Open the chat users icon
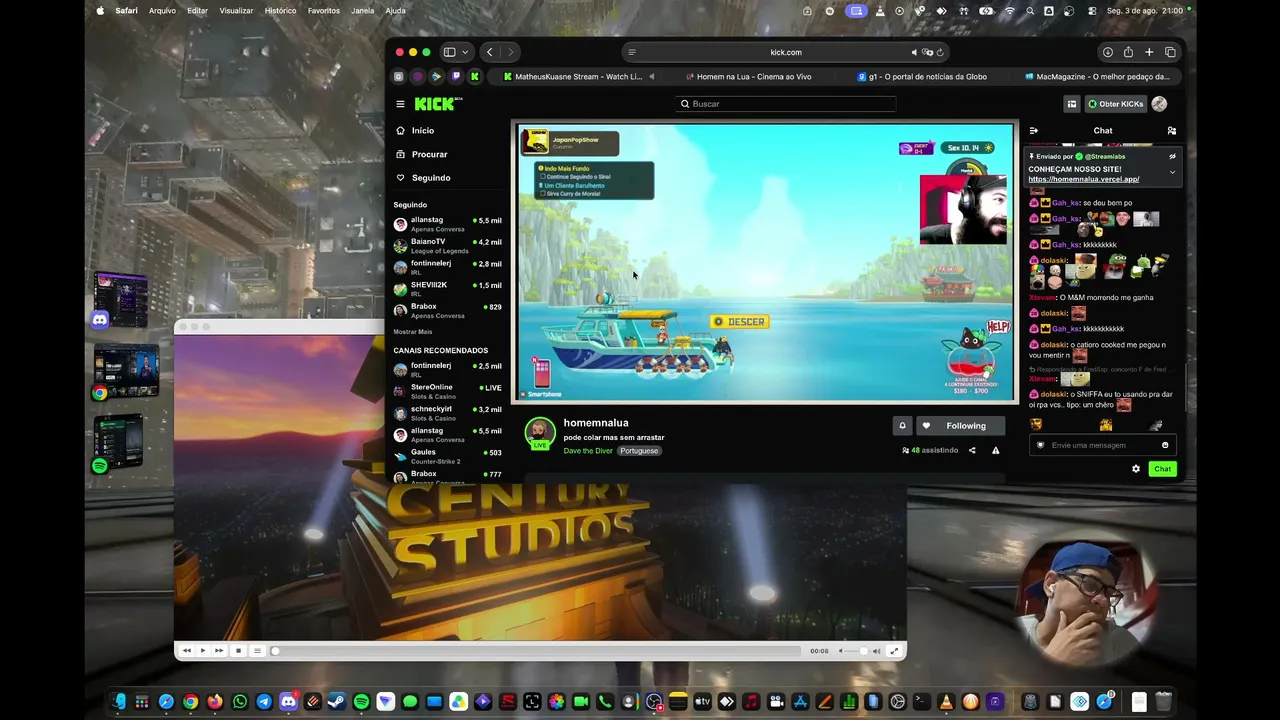The image size is (1280, 720). 1172,131
